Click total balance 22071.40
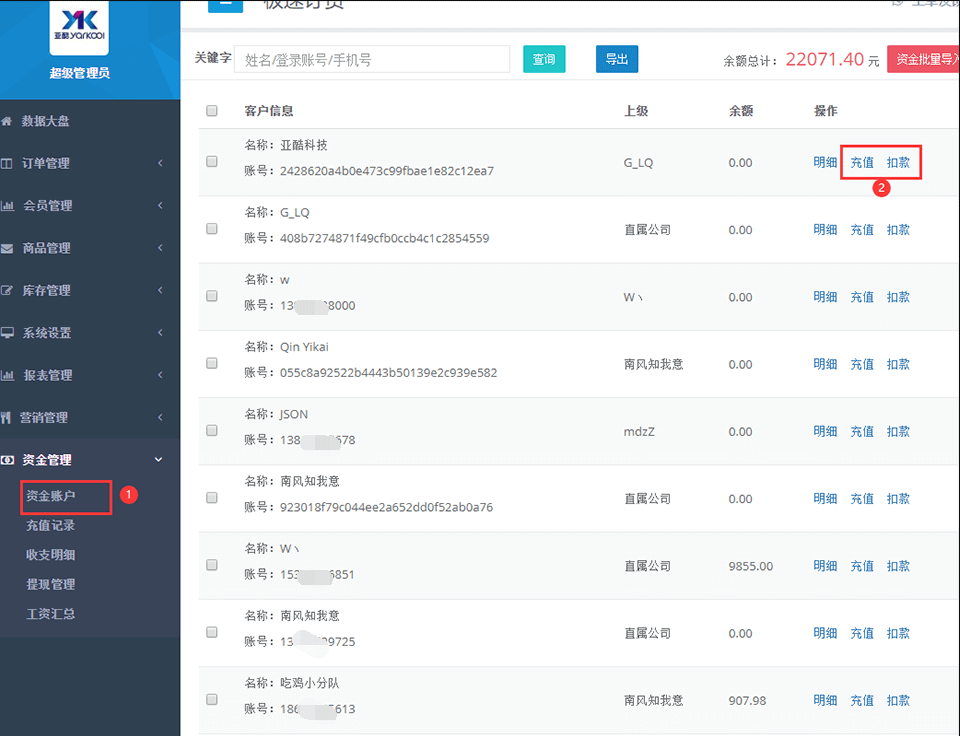Image resolution: width=960 pixels, height=736 pixels. point(824,59)
